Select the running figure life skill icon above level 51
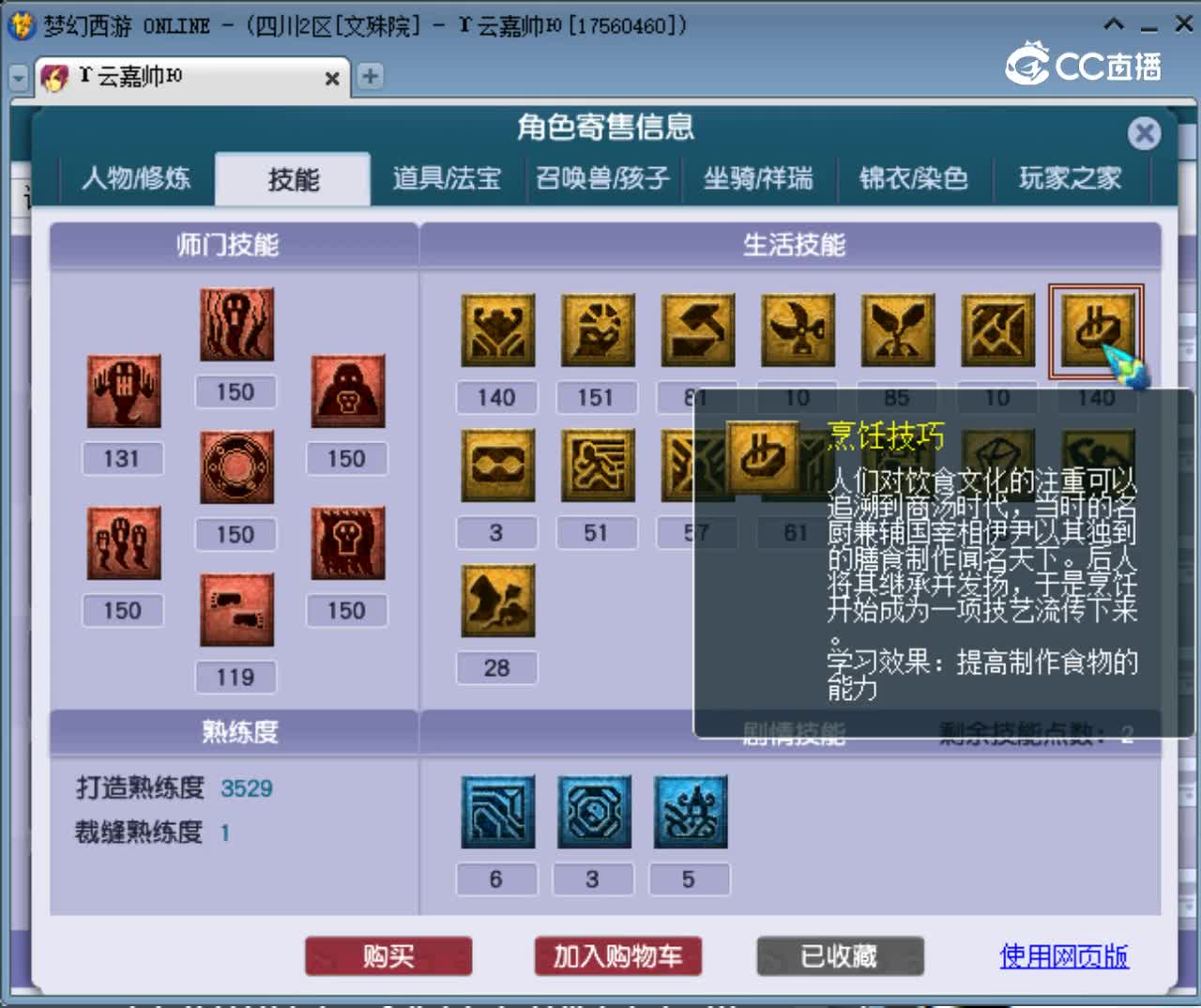The width and height of the screenshot is (1201, 1008). (x=598, y=465)
